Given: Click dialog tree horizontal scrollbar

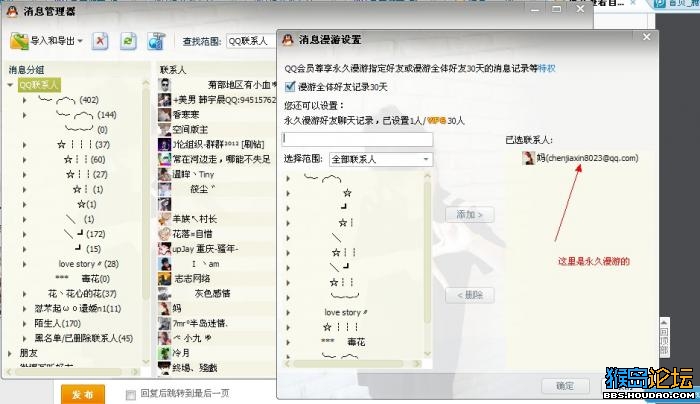Looking at the screenshot, I should click(x=352, y=364).
